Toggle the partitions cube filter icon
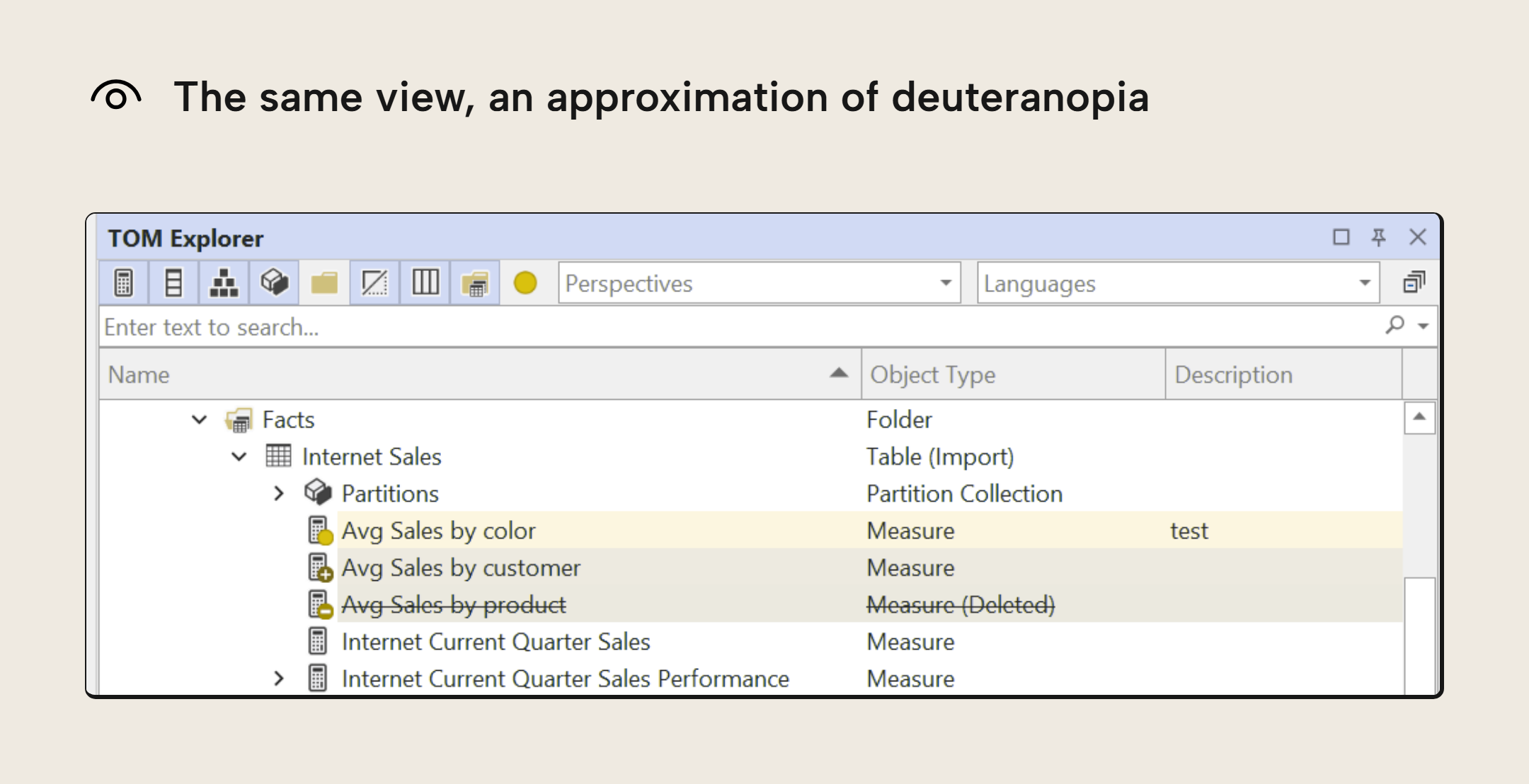 pyautogui.click(x=275, y=283)
